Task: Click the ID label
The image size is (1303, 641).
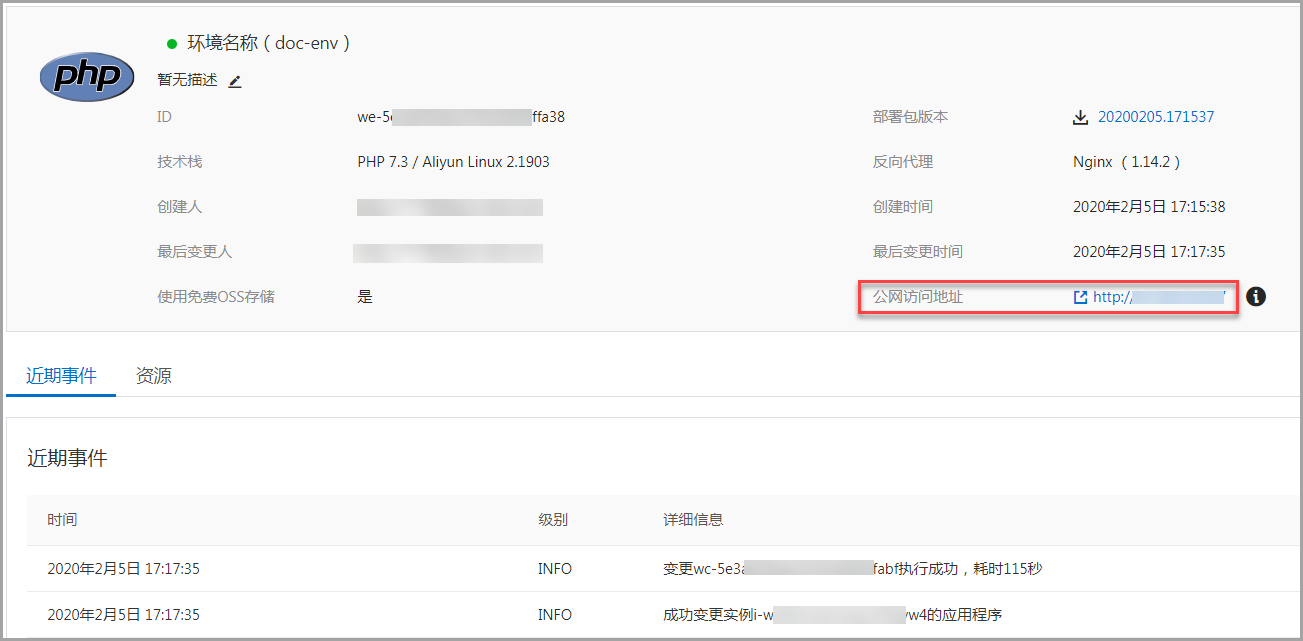Action: point(164,117)
